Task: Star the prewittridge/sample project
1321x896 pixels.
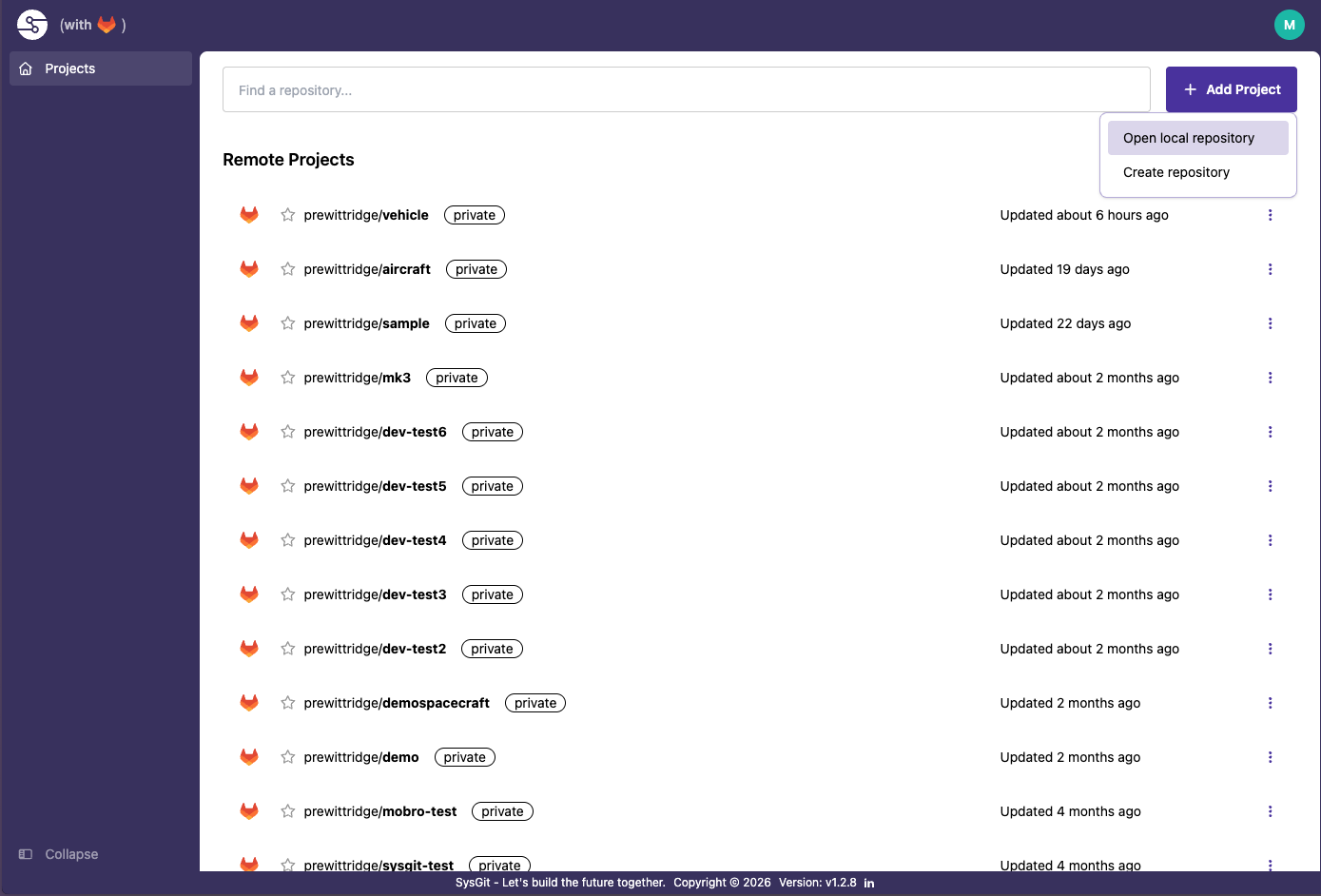Action: [287, 323]
